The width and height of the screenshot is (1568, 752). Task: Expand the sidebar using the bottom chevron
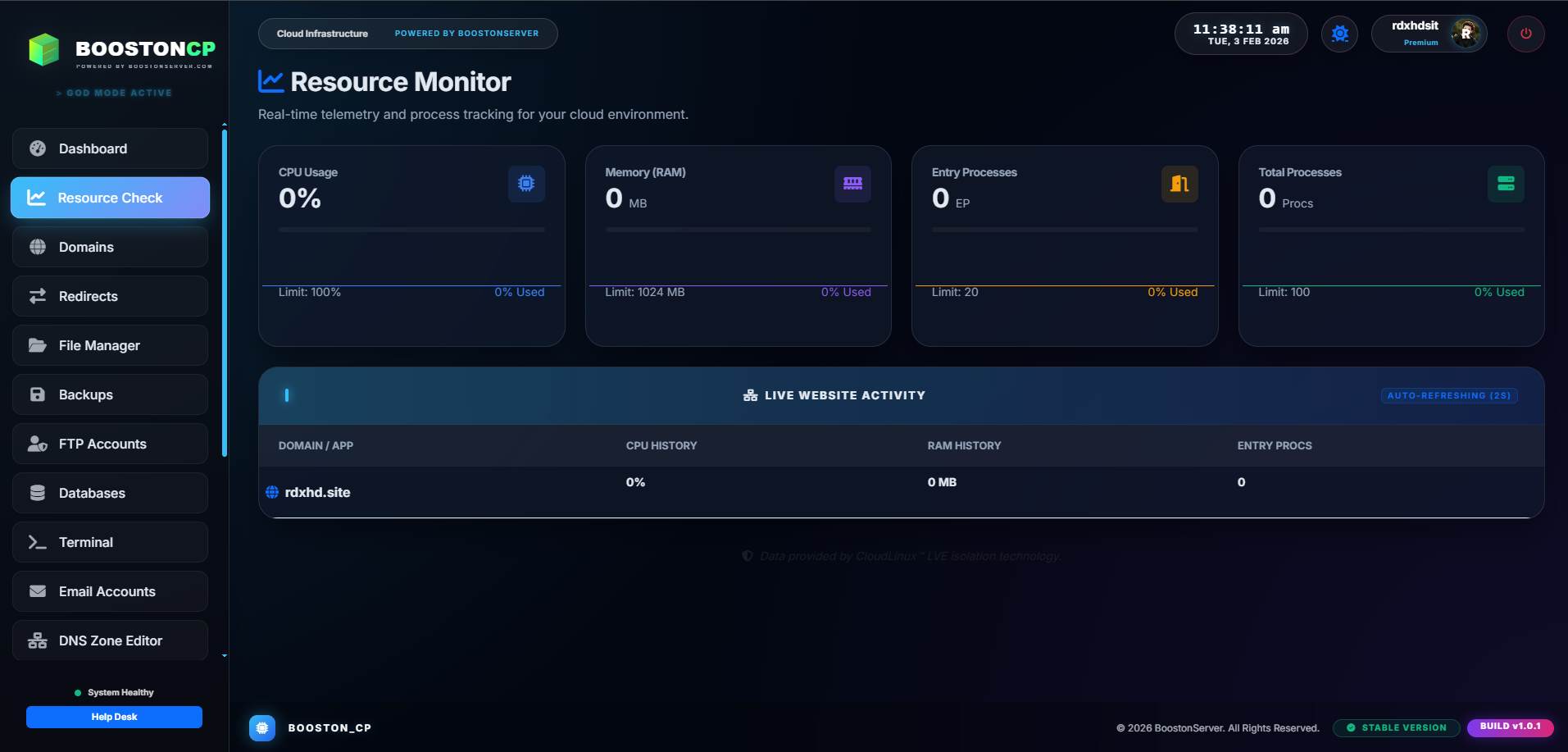tap(224, 656)
